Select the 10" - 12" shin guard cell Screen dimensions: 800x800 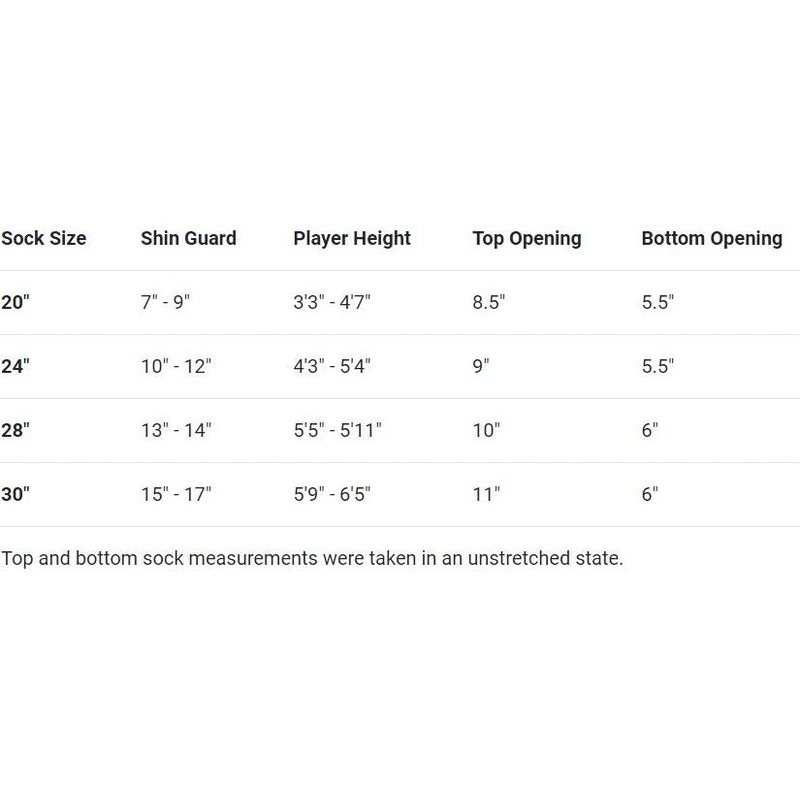tap(176, 367)
